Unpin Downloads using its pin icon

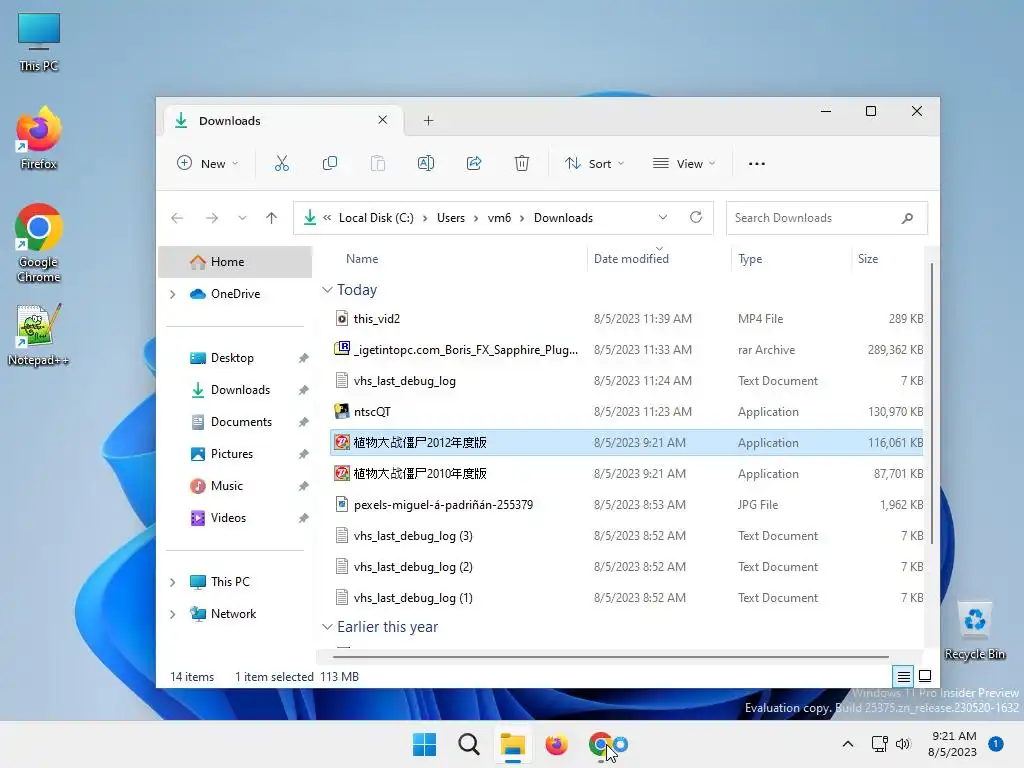coord(304,390)
